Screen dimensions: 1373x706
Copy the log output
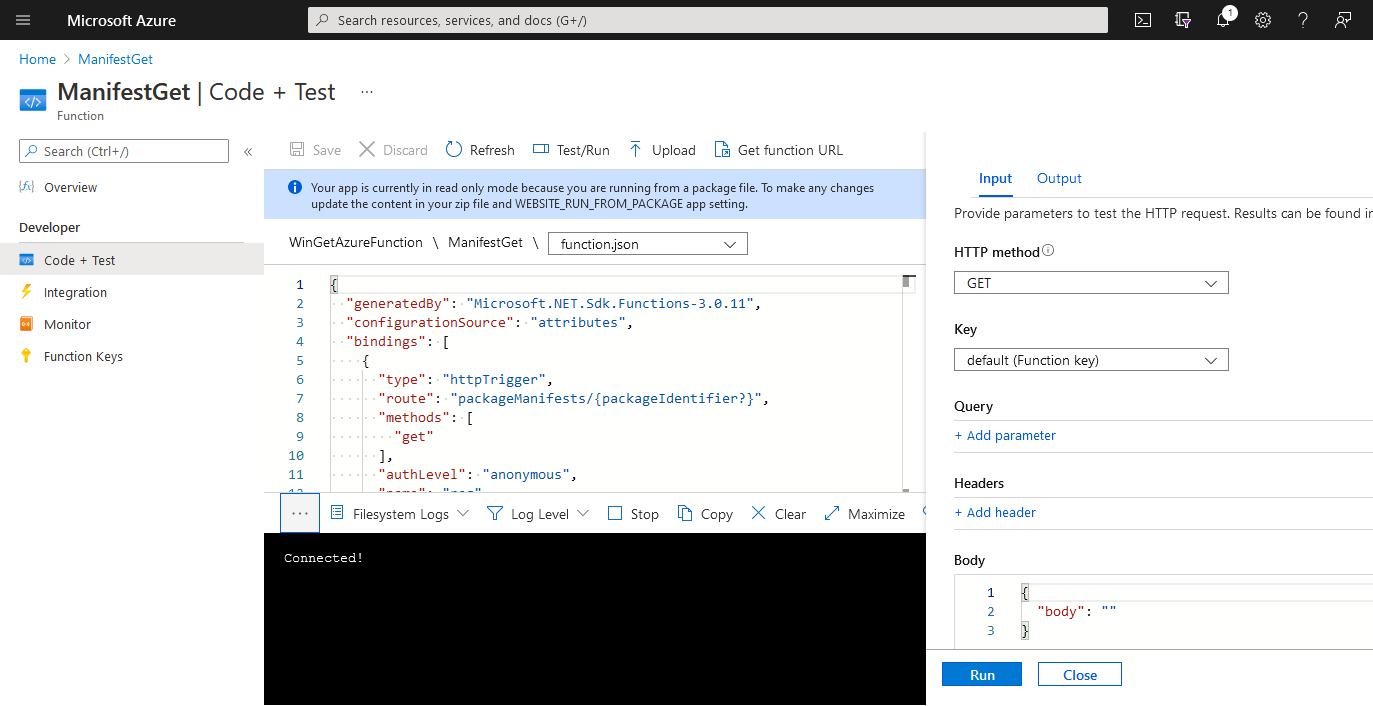705,514
